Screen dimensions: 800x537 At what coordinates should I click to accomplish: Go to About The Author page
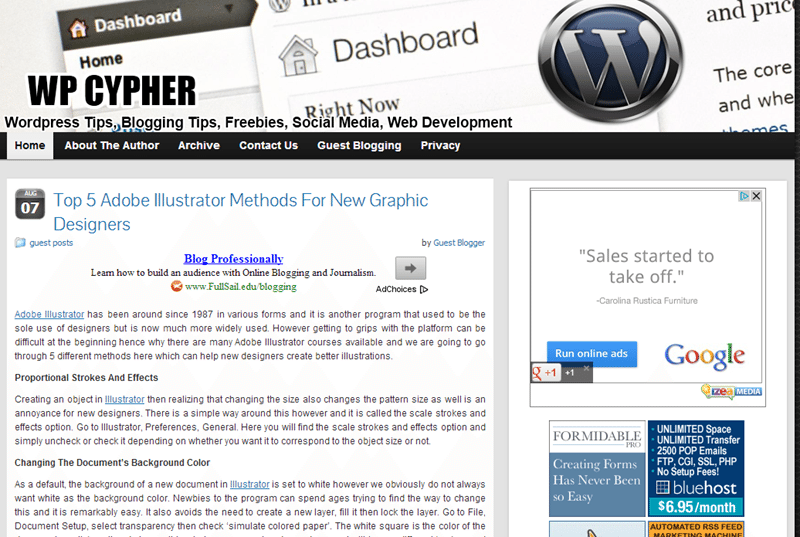pos(112,146)
